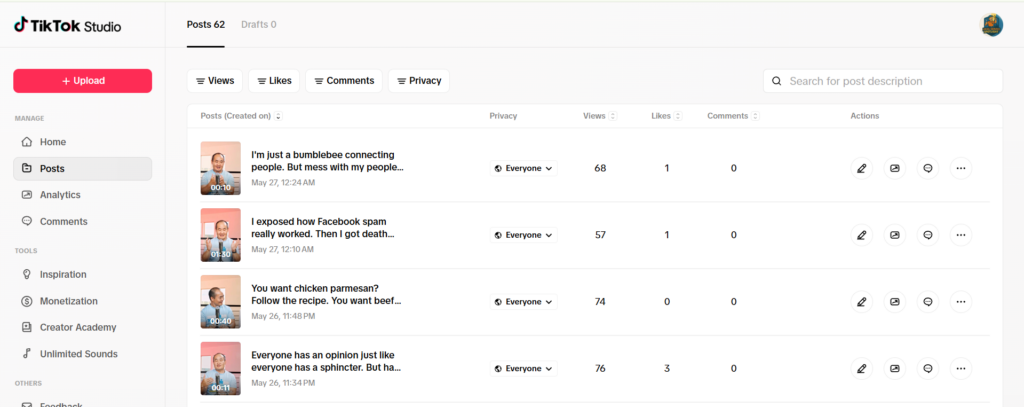Open the Likes filter dropdown
The width and height of the screenshot is (1024, 407).
tap(274, 81)
